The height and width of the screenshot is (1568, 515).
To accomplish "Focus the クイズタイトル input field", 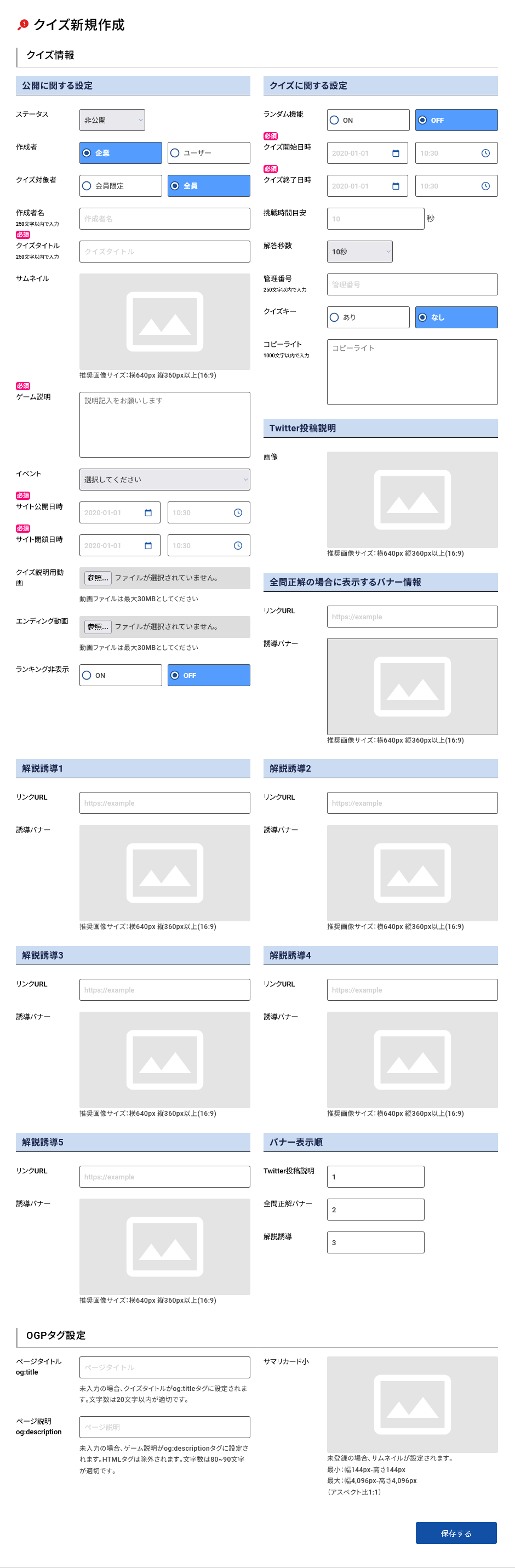I will 164,252.
